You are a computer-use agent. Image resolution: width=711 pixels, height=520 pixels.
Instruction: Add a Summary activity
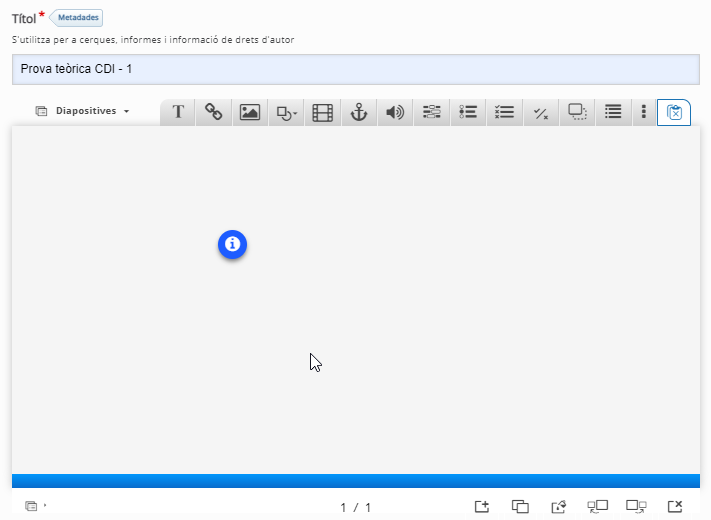(613, 112)
